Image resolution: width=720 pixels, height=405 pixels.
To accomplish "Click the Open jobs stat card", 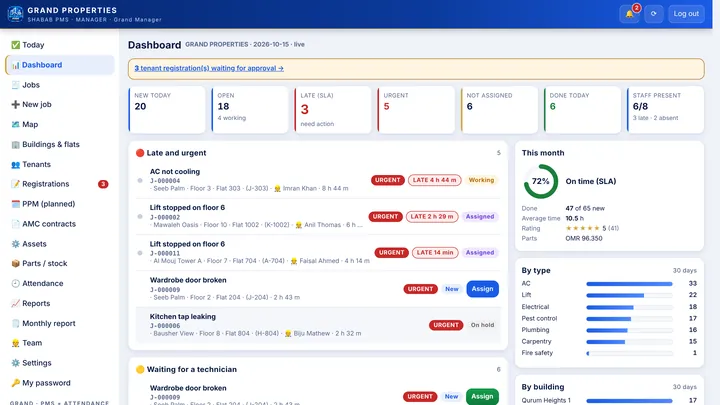I will pos(250,110).
